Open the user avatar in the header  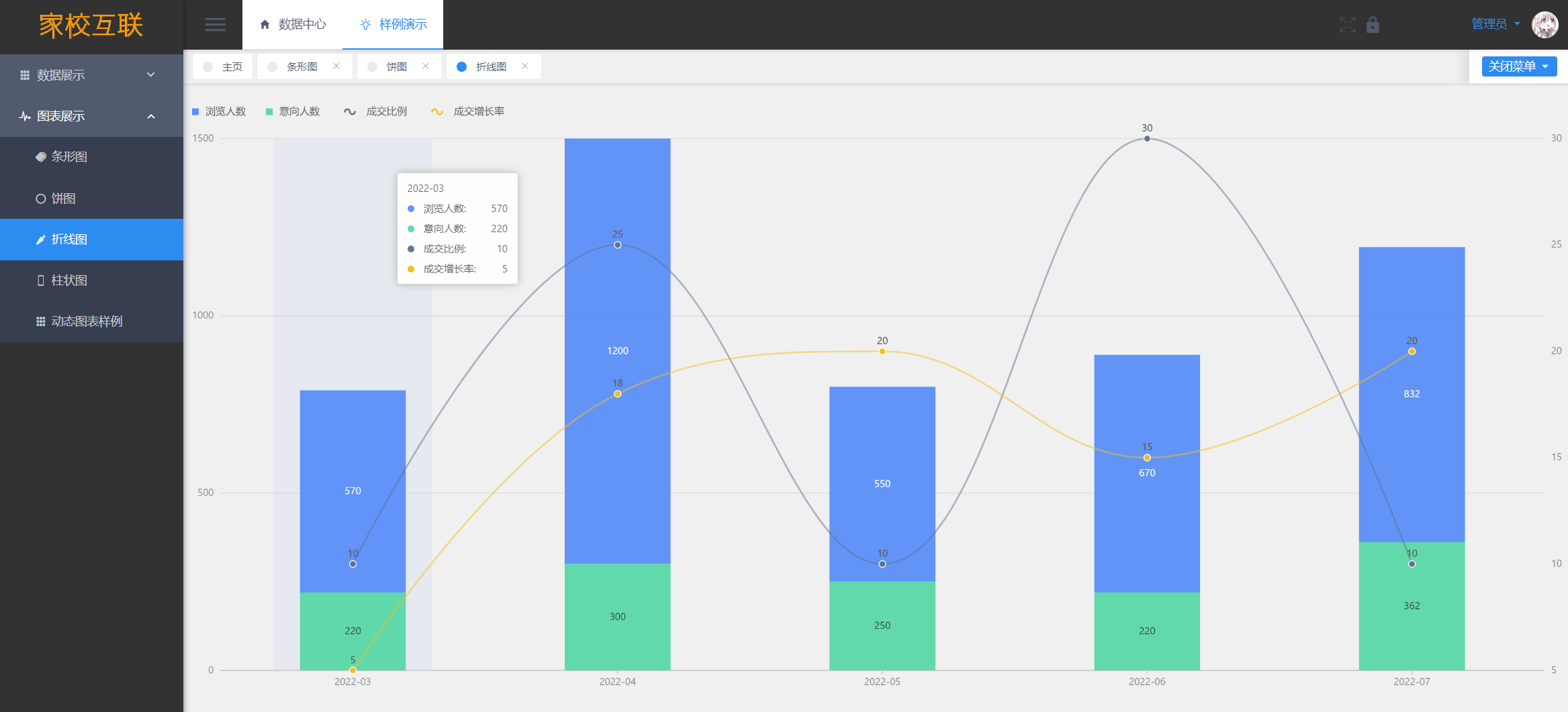click(1544, 25)
